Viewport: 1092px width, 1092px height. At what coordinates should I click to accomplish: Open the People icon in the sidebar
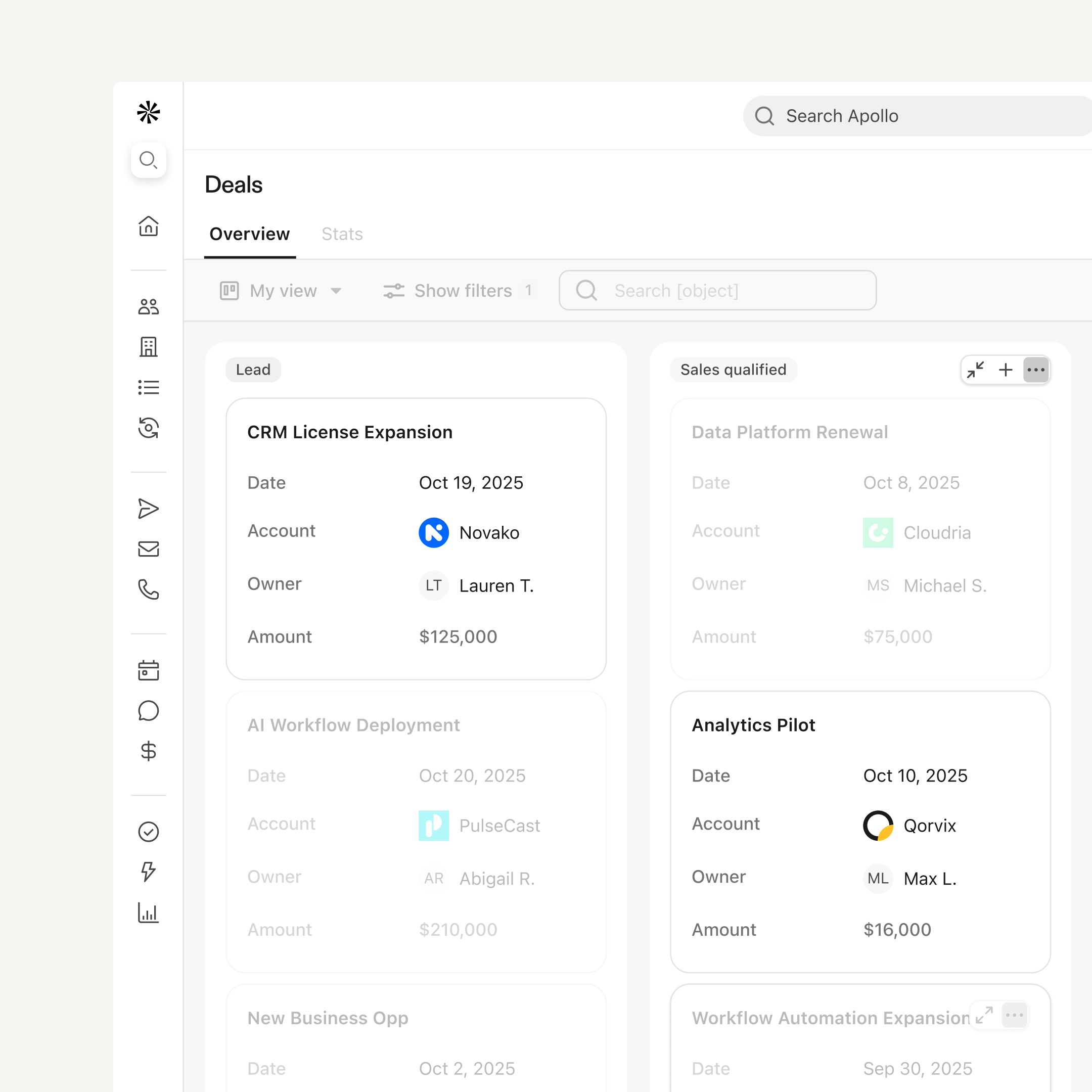click(x=148, y=306)
